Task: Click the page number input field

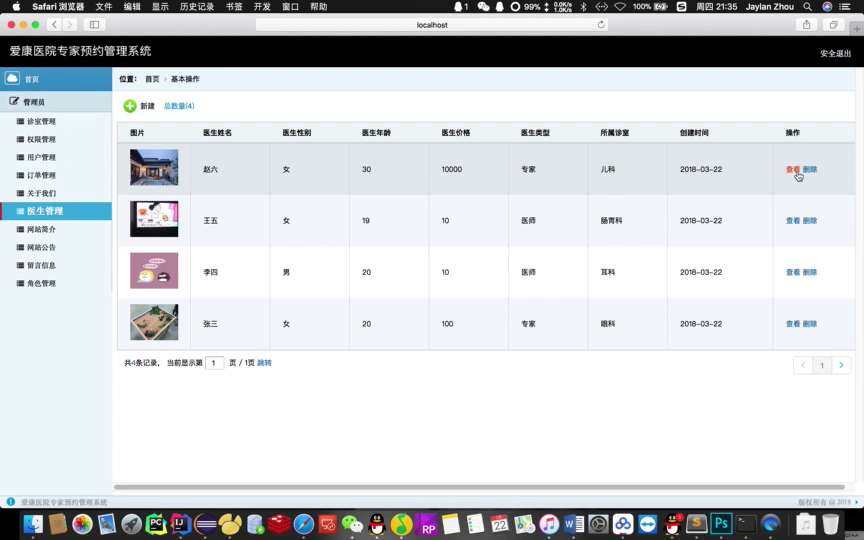Action: 214,363
